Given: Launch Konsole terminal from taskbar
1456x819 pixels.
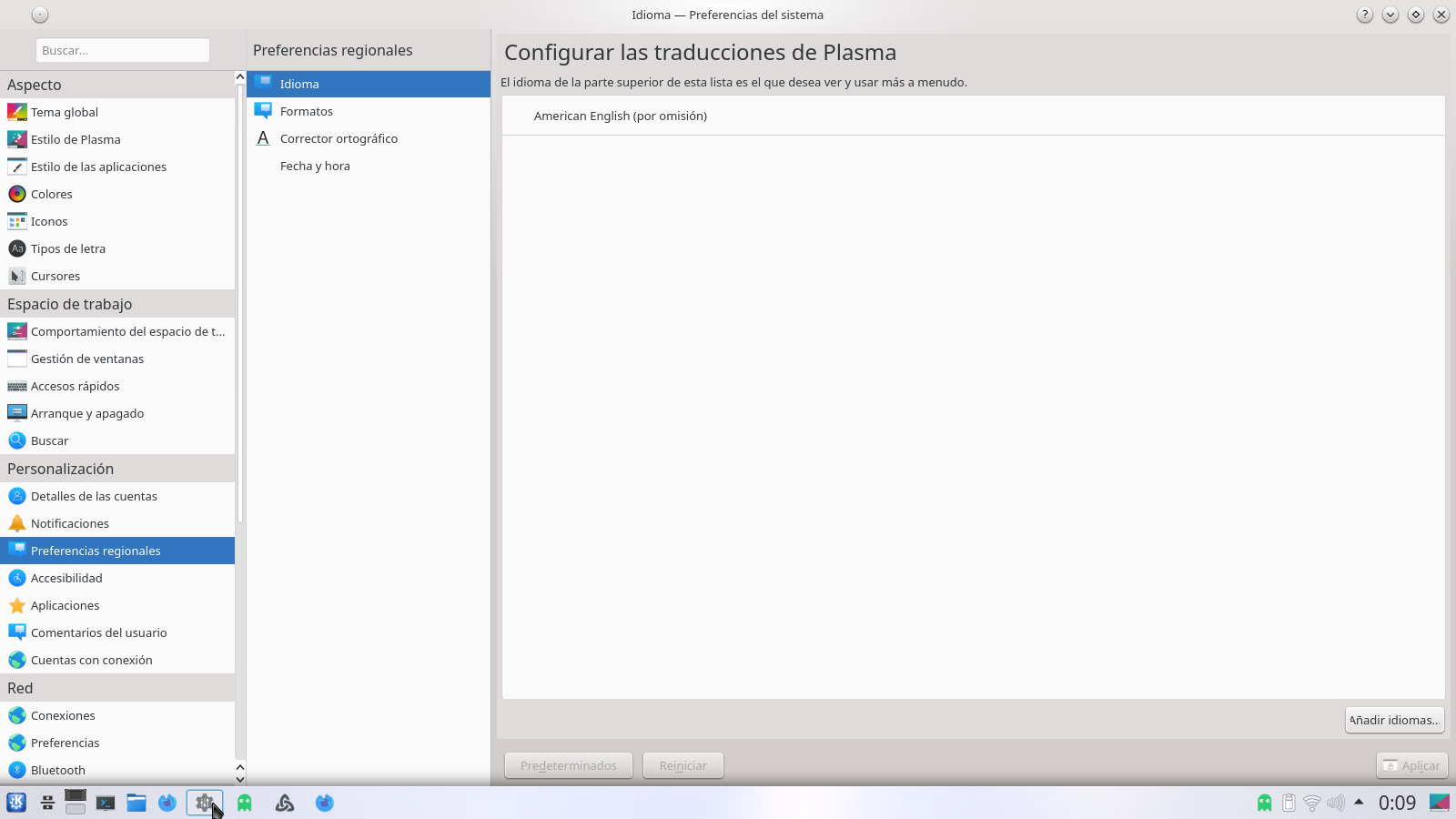Looking at the screenshot, I should point(106,803).
